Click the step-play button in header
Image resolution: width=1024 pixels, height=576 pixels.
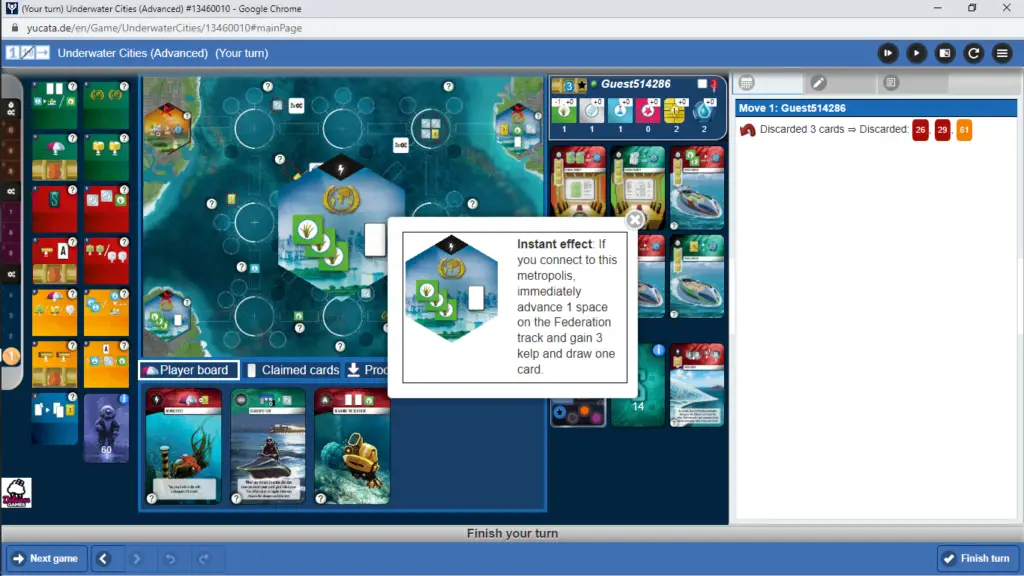coord(888,53)
